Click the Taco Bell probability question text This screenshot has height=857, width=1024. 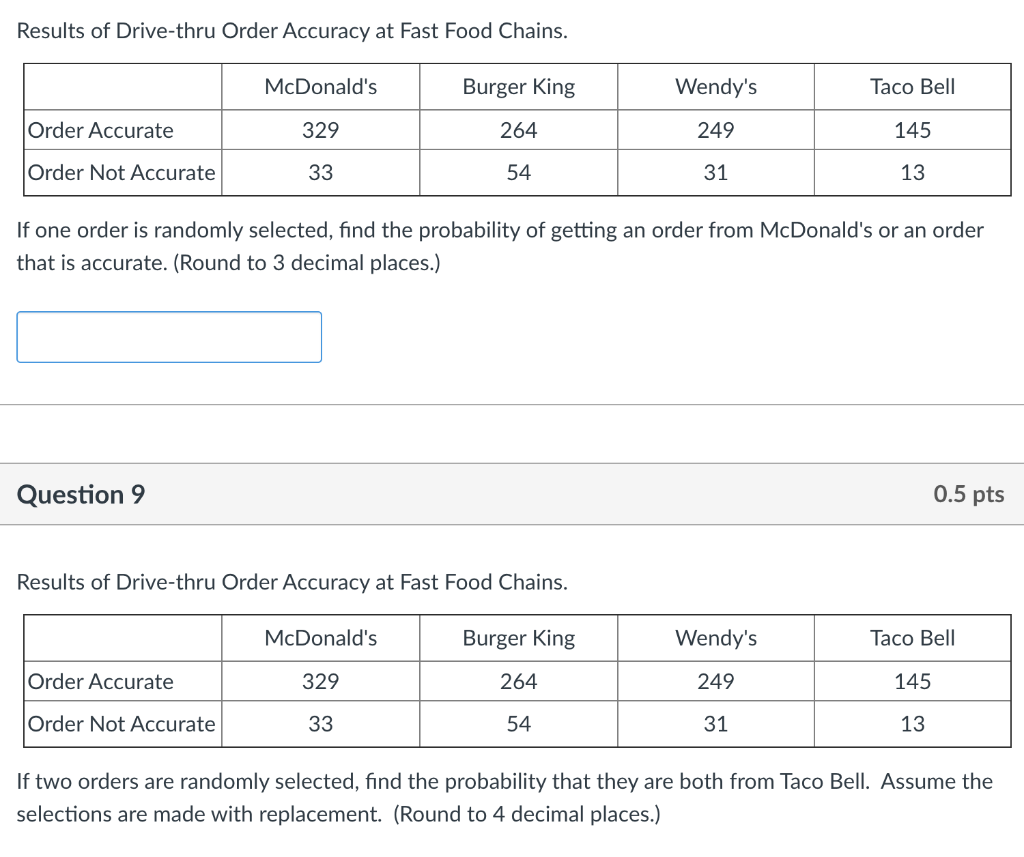[505, 797]
